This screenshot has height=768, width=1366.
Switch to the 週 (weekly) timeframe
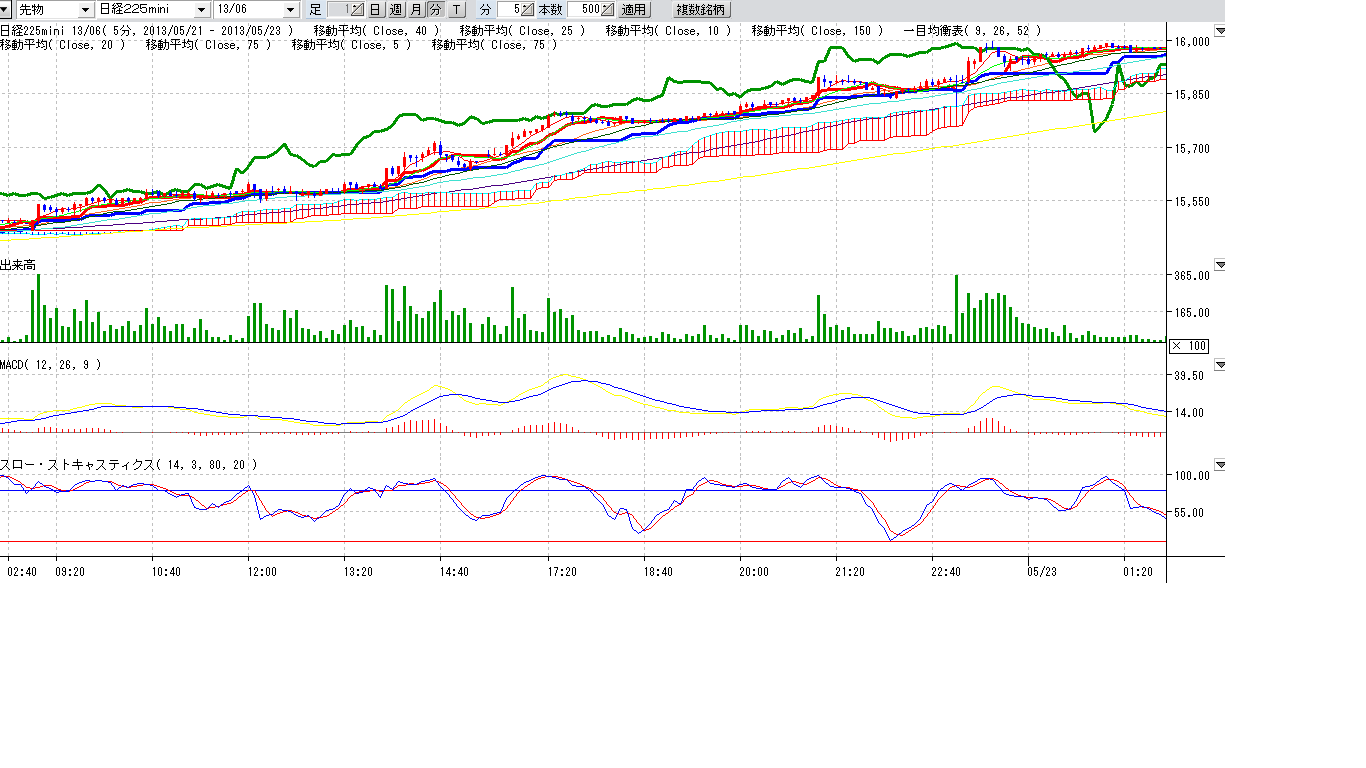point(395,10)
